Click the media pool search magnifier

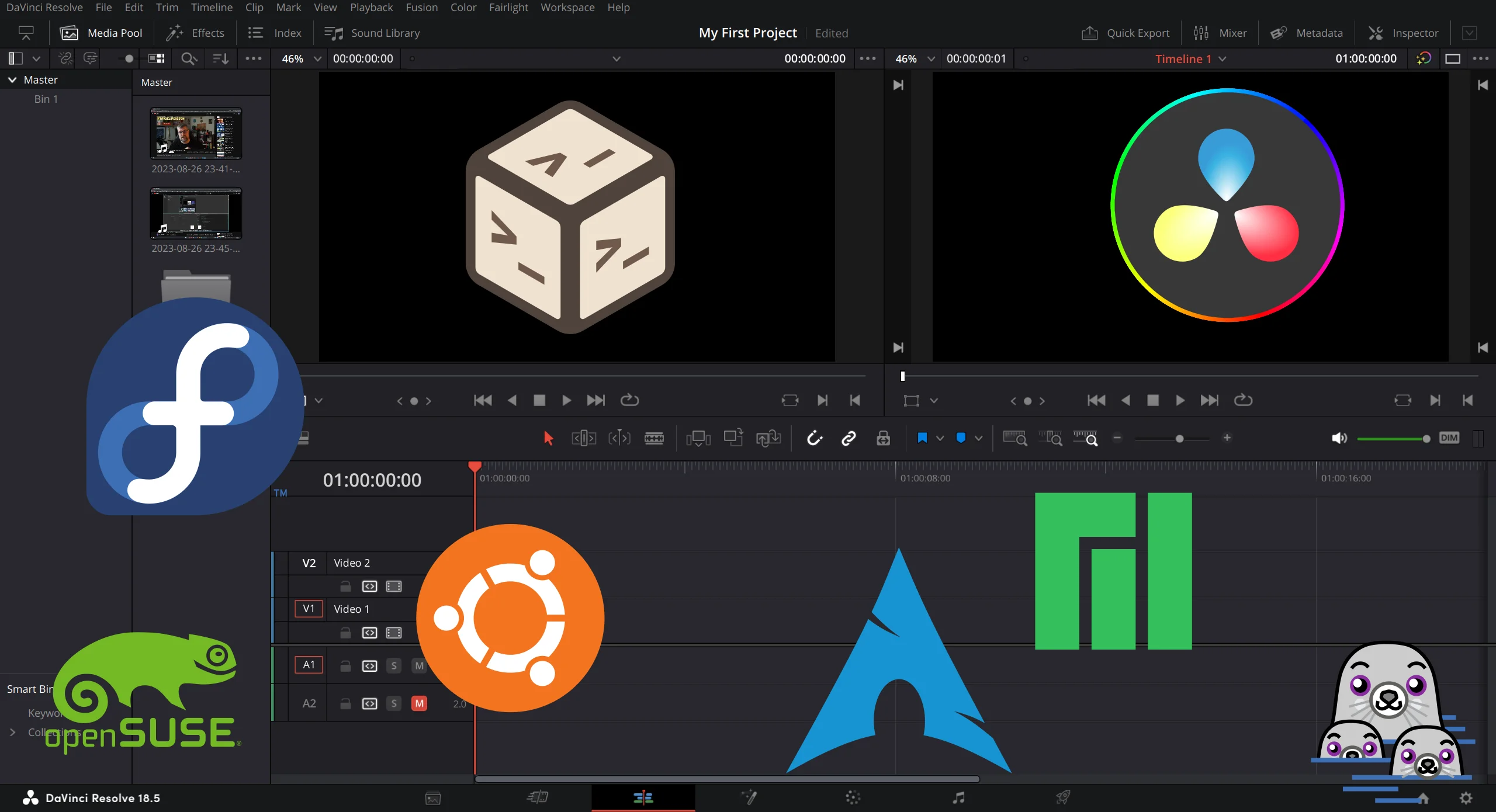tap(188, 58)
